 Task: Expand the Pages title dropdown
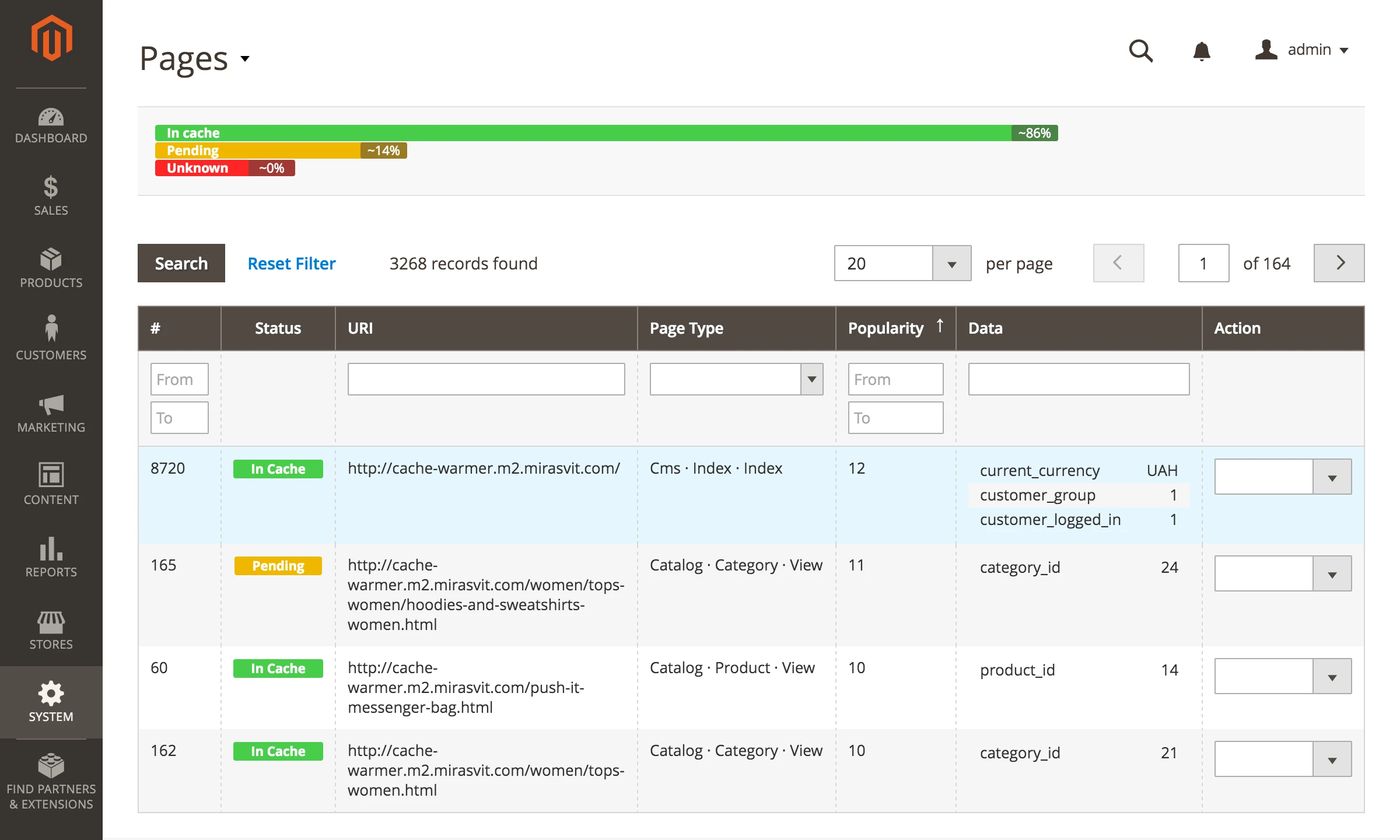245,60
